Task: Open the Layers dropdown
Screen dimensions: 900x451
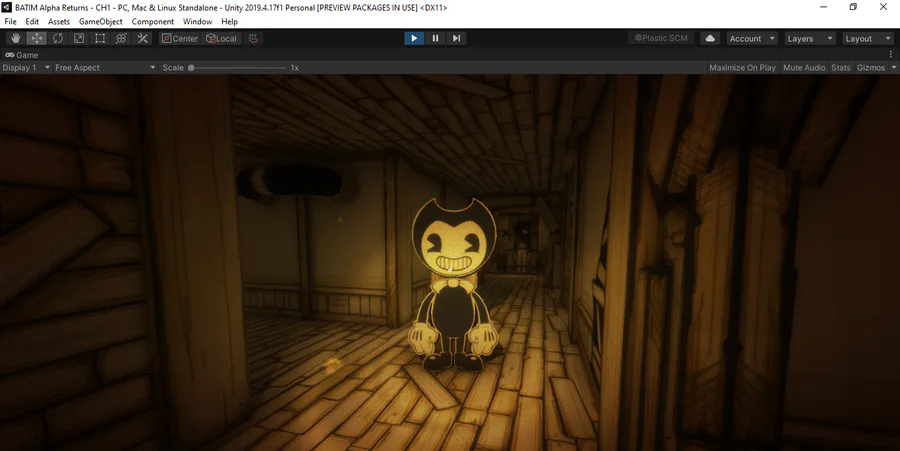Action: pyautogui.click(x=809, y=38)
